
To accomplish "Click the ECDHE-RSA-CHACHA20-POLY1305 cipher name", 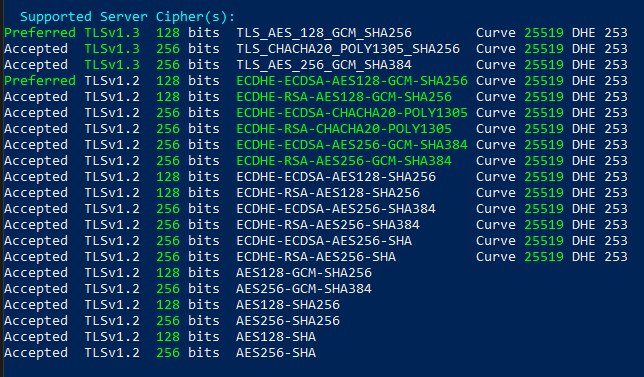I will pos(344,129).
